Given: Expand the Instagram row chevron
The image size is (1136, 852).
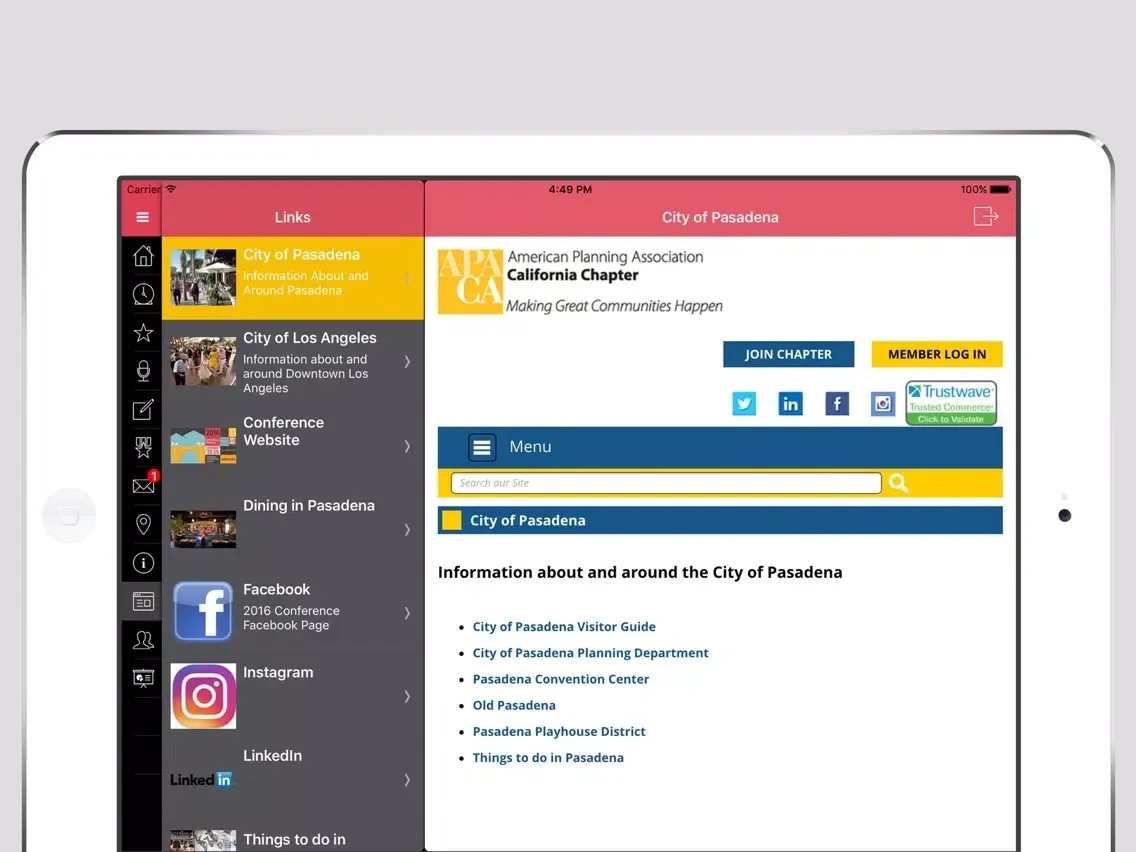Looking at the screenshot, I should pos(407,696).
